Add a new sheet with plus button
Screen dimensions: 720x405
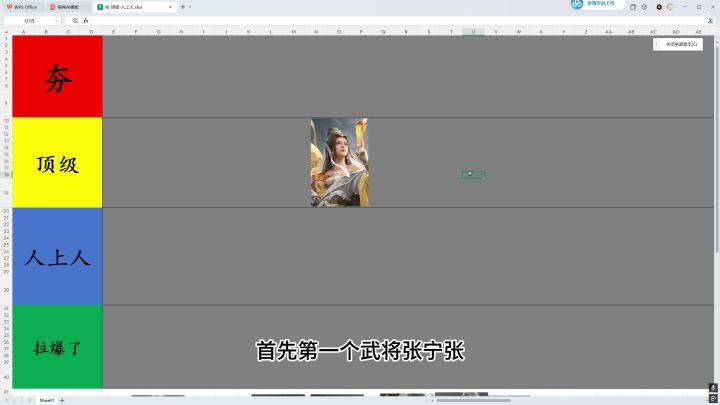62,400
